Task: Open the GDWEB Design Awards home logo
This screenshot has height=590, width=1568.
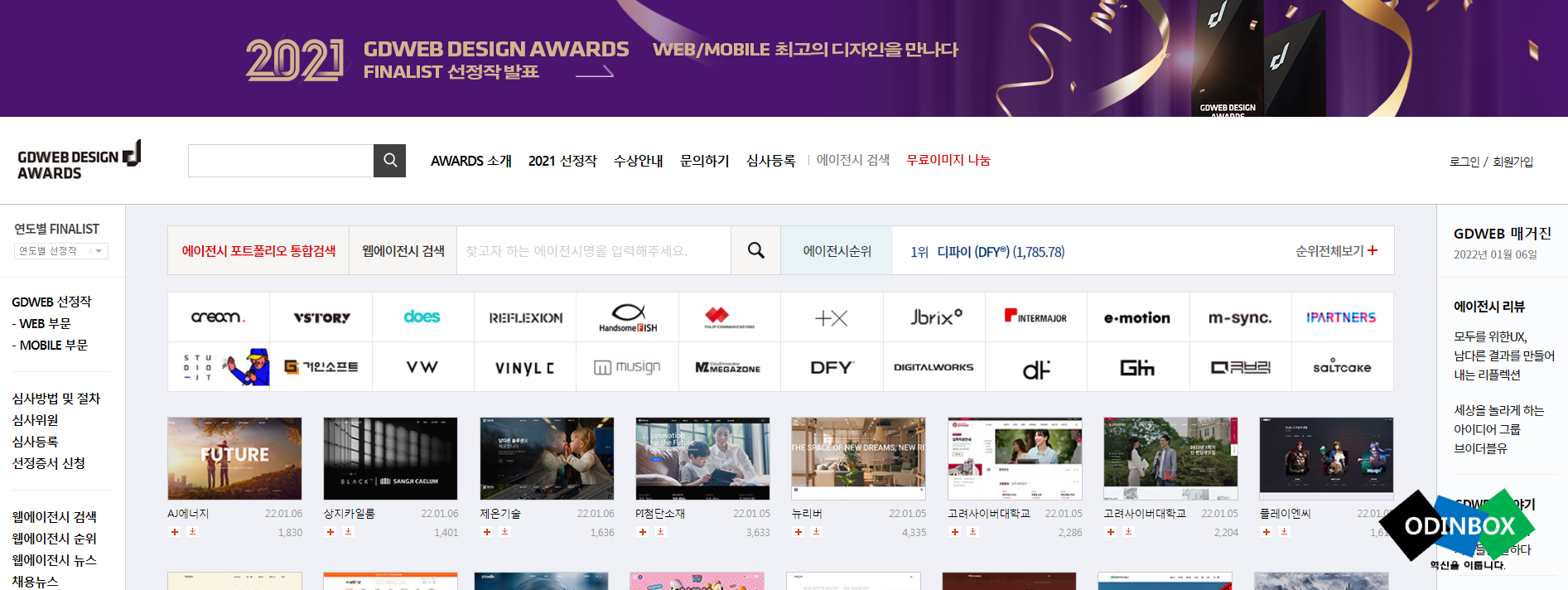Action: pyautogui.click(x=80, y=161)
